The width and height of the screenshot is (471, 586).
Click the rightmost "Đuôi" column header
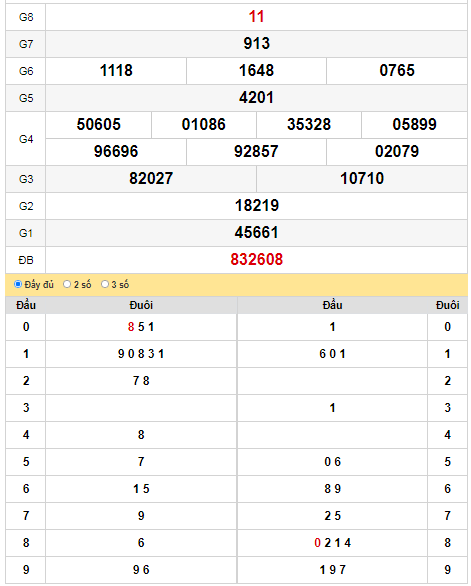447,305
